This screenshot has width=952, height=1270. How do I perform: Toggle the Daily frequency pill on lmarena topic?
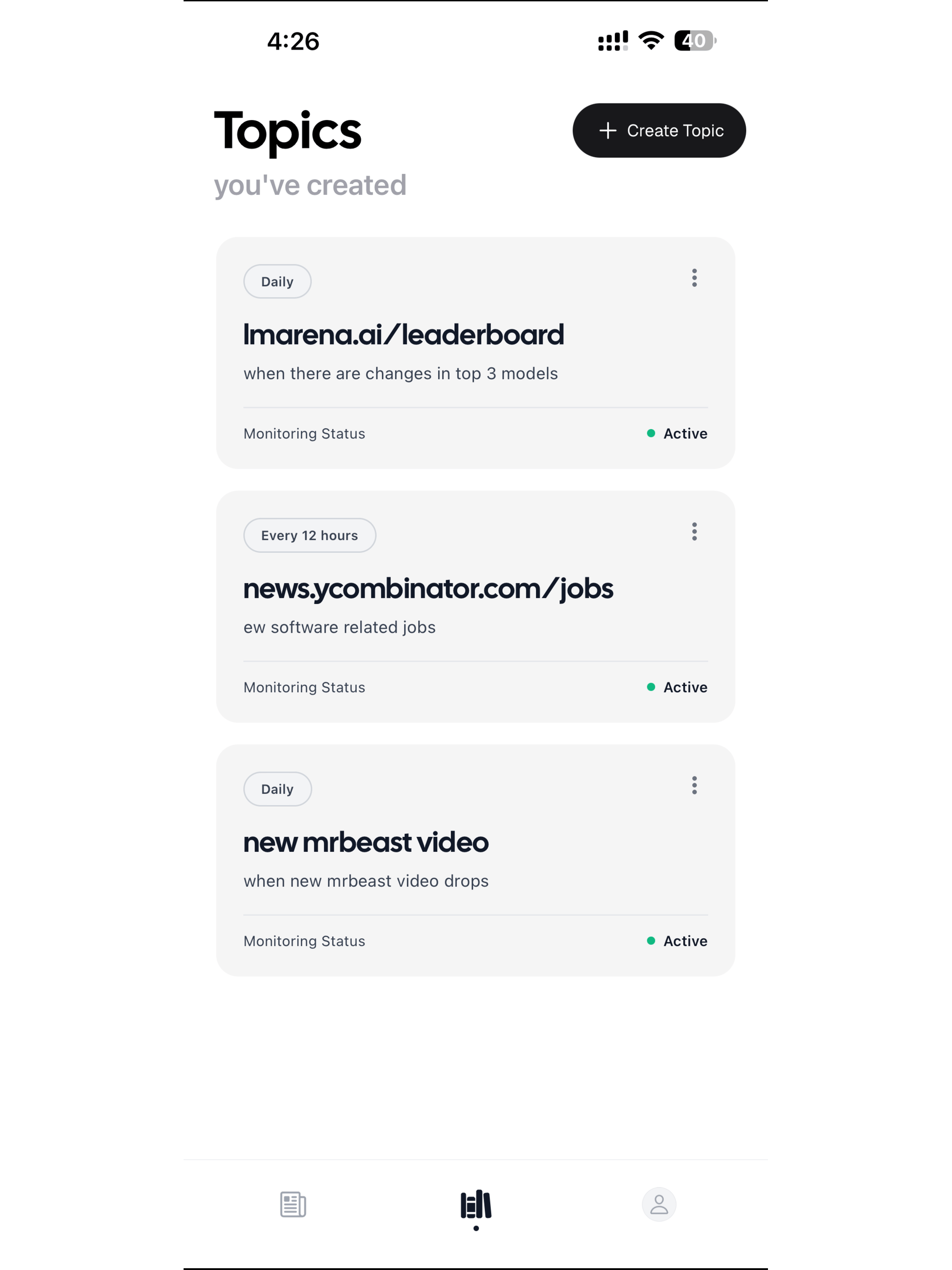pos(277,282)
